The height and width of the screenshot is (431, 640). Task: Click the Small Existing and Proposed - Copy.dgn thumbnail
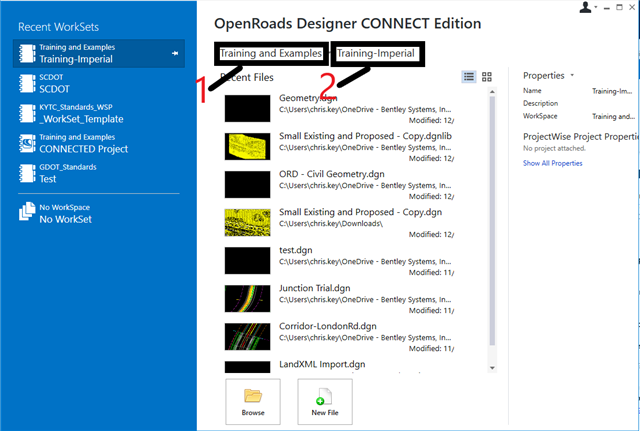coord(247,222)
